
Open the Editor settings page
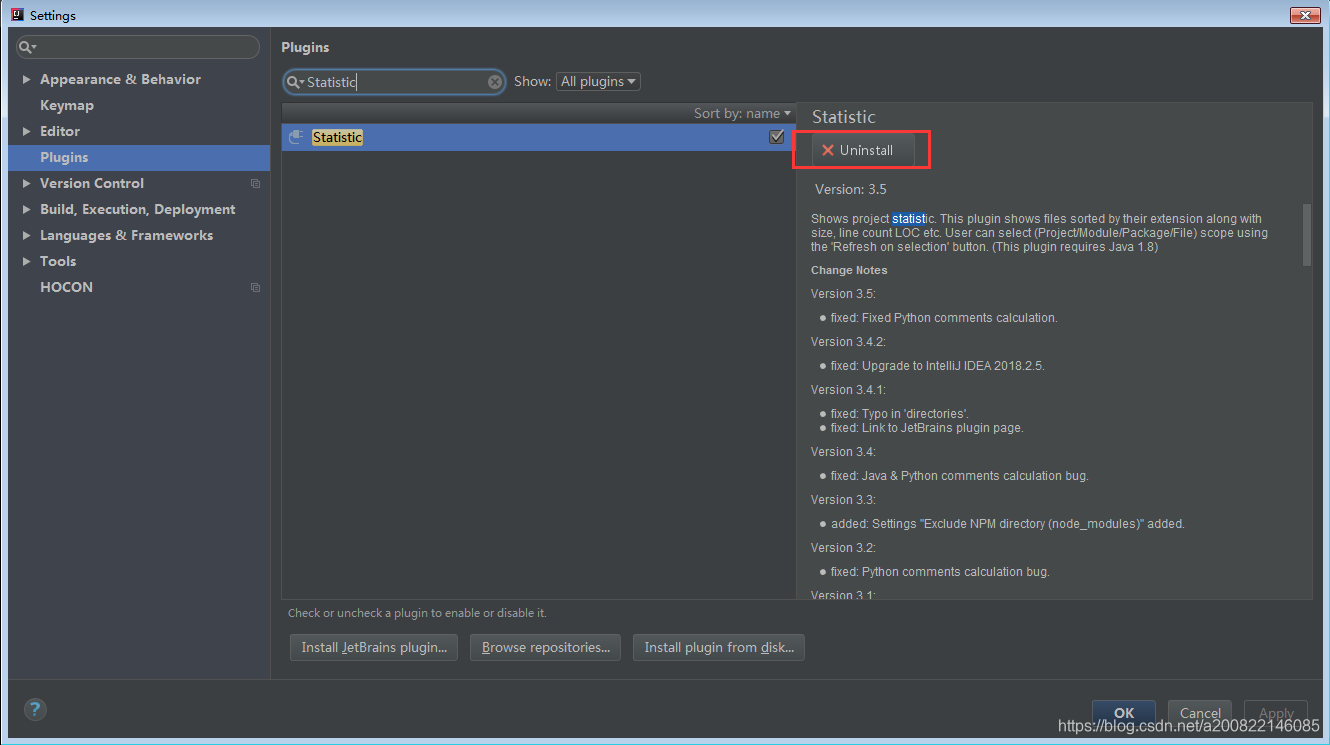pyautogui.click(x=60, y=131)
